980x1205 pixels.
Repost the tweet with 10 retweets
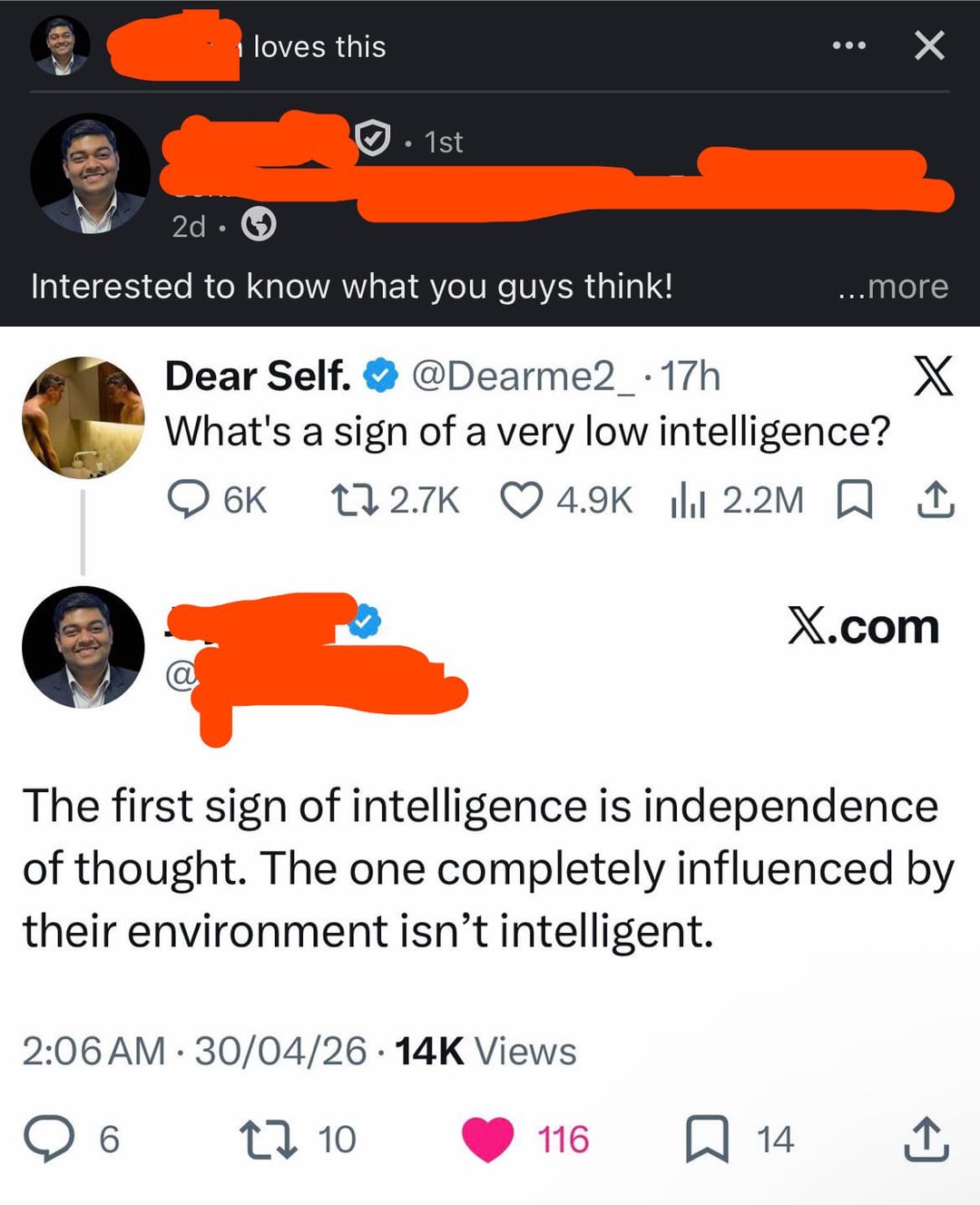[268, 1139]
